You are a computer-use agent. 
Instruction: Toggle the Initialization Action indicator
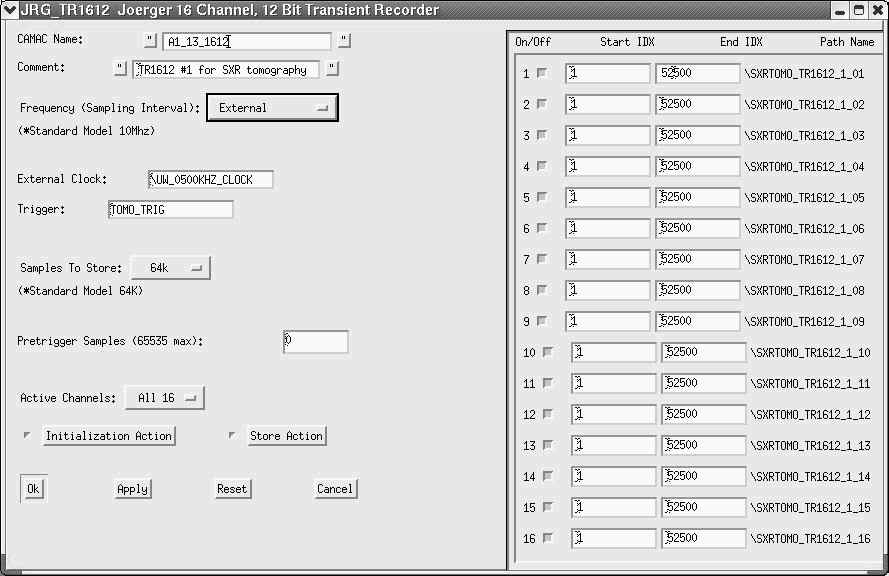point(28,435)
